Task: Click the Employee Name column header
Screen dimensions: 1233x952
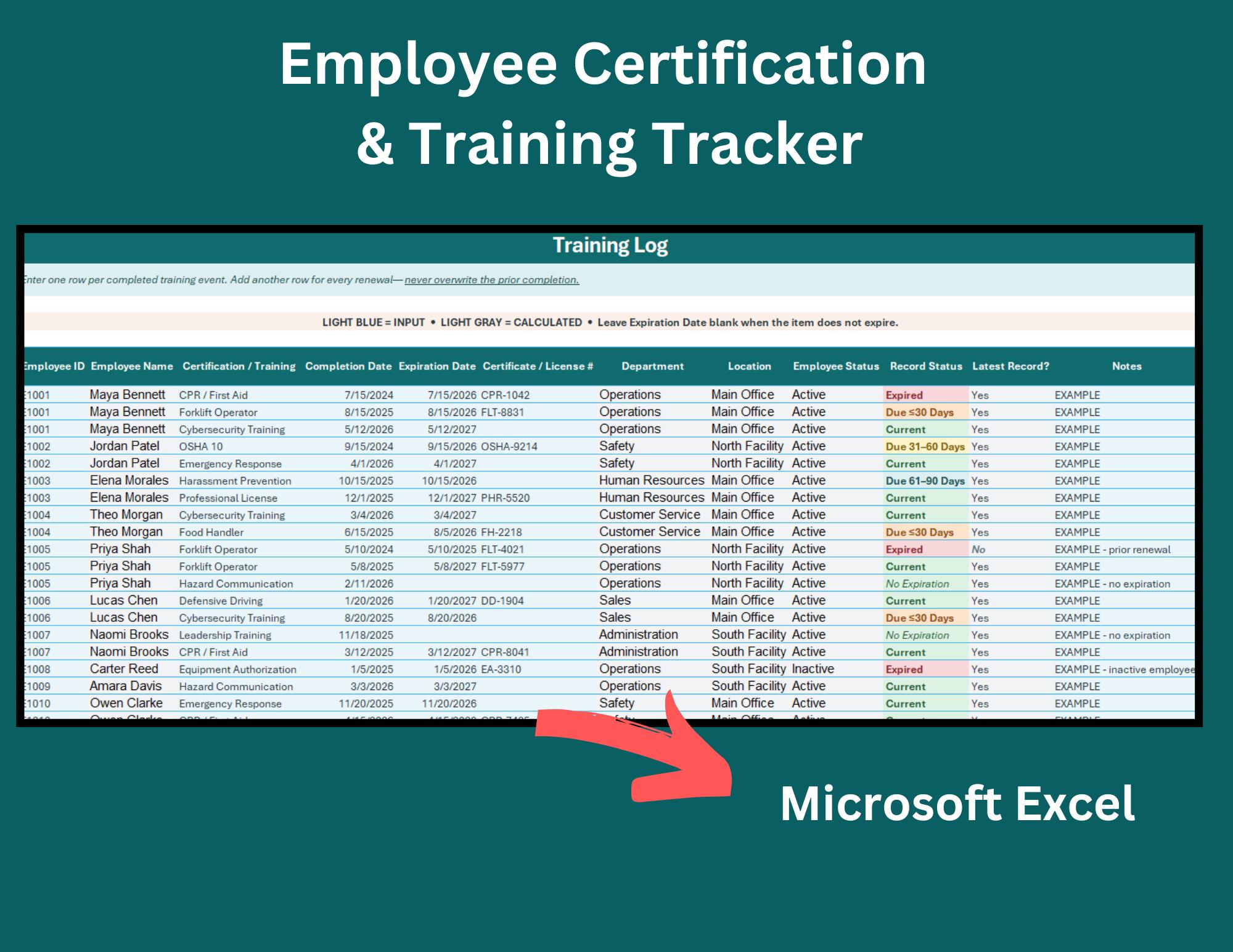Action: pos(132,366)
